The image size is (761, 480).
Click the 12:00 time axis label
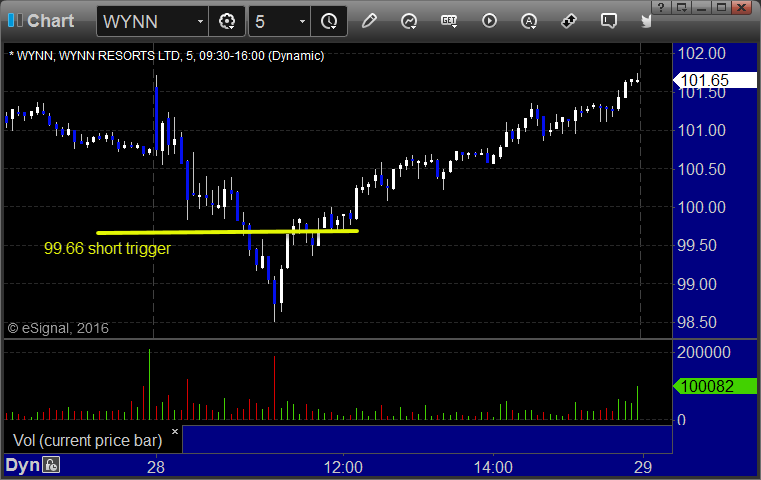pos(343,467)
